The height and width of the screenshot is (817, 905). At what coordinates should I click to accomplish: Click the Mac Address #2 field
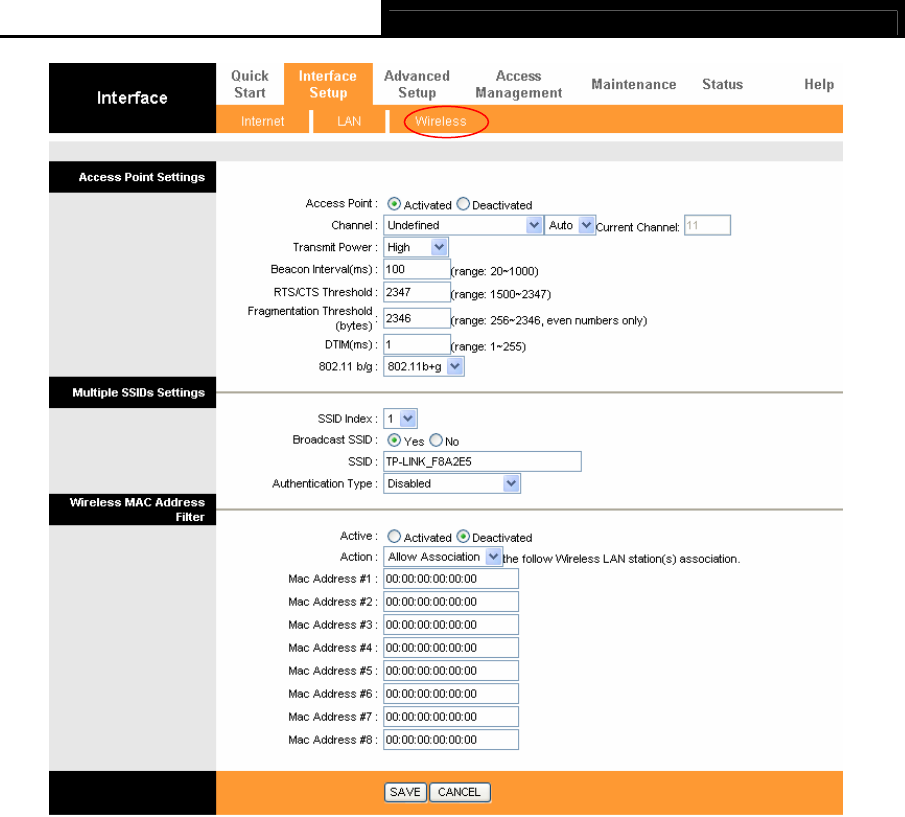pyautogui.click(x=451, y=602)
